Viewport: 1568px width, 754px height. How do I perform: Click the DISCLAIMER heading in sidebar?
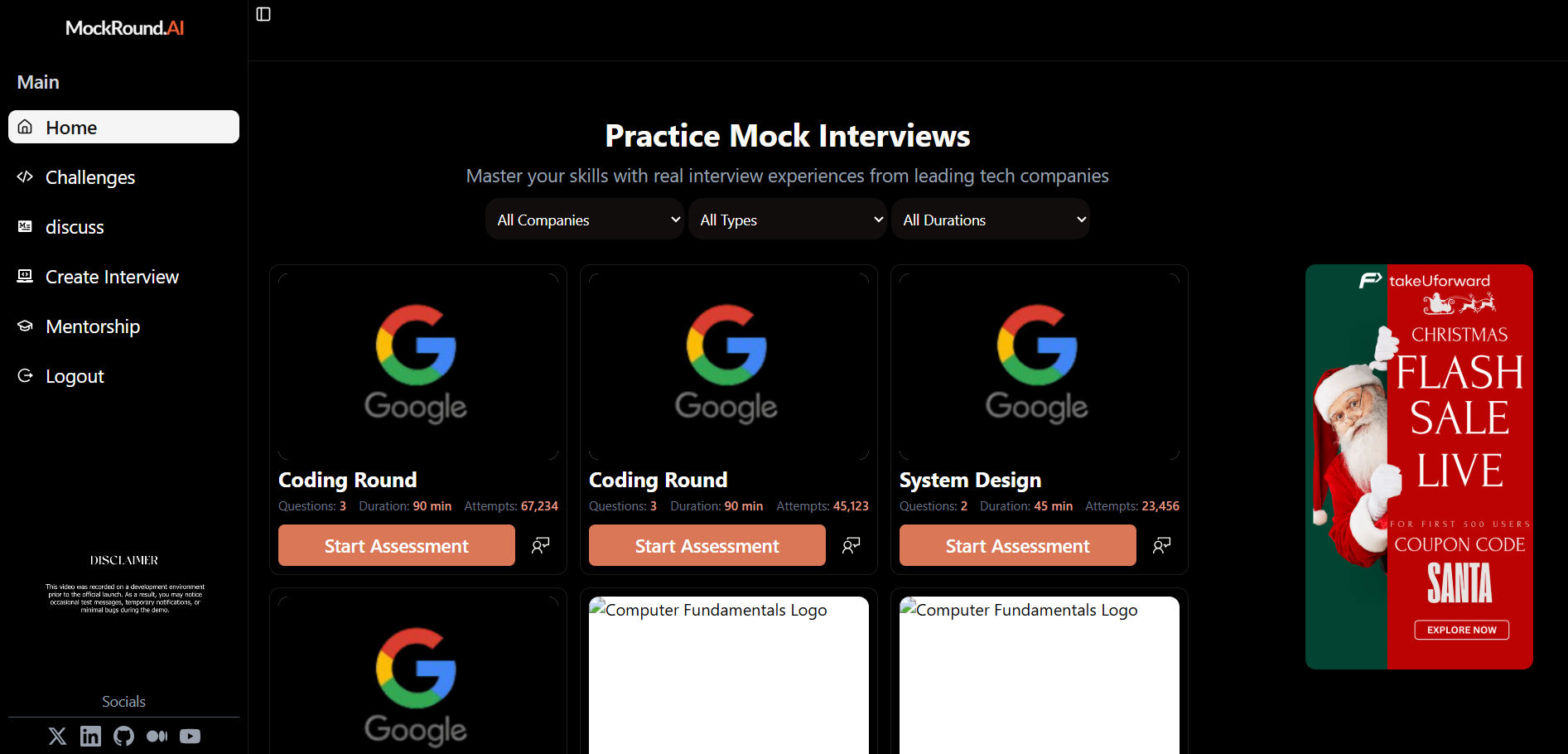pos(124,560)
